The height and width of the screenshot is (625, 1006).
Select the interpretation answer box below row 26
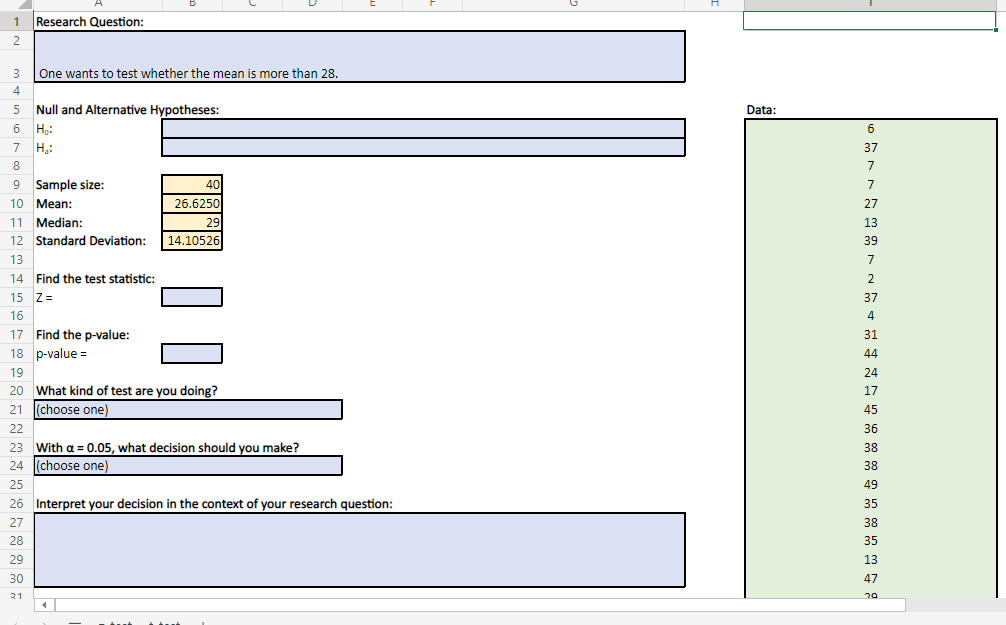(360, 550)
